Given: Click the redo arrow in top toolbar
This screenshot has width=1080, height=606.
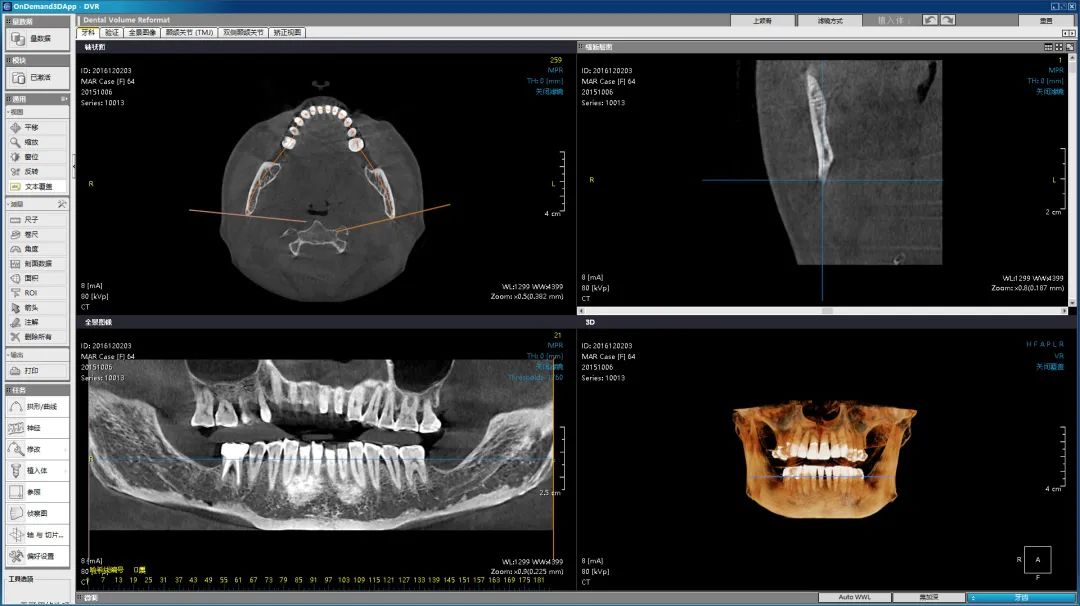Looking at the screenshot, I should (x=948, y=21).
